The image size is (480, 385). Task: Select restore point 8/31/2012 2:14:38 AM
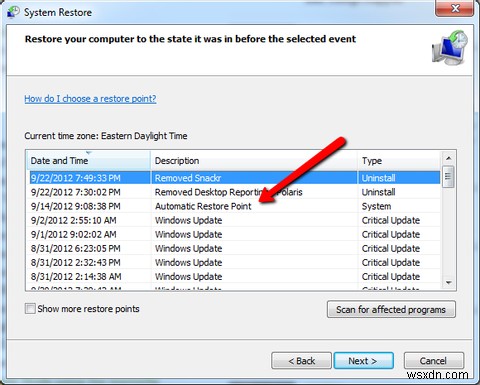235,276
